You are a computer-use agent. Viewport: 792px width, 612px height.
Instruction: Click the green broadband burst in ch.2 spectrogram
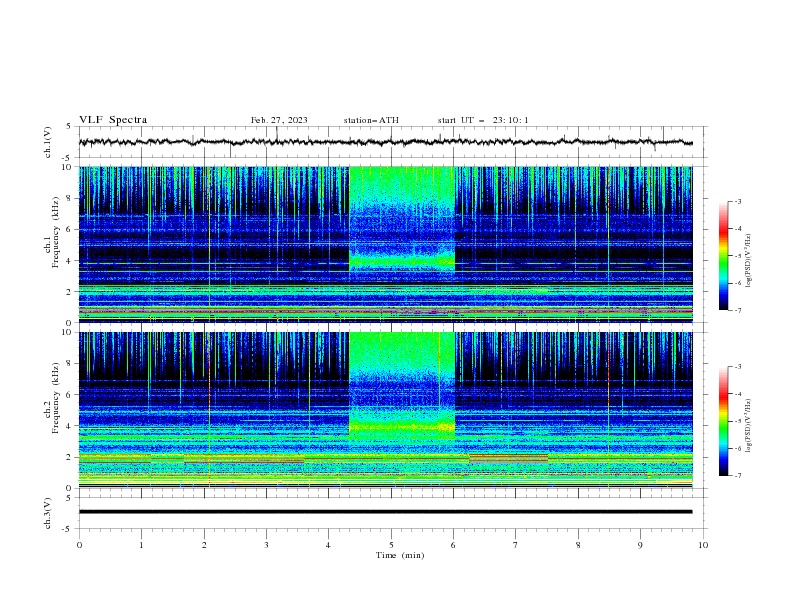(402, 384)
